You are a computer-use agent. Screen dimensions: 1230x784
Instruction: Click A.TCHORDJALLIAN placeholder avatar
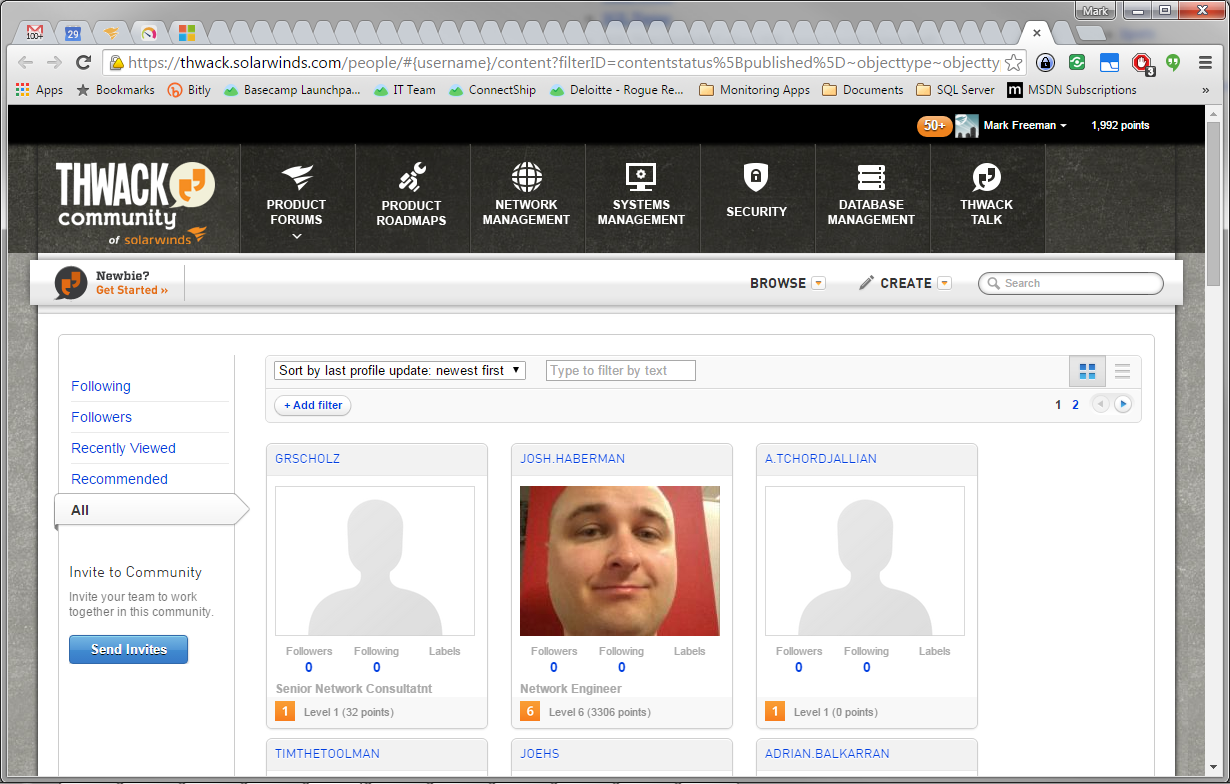pyautogui.click(x=865, y=561)
